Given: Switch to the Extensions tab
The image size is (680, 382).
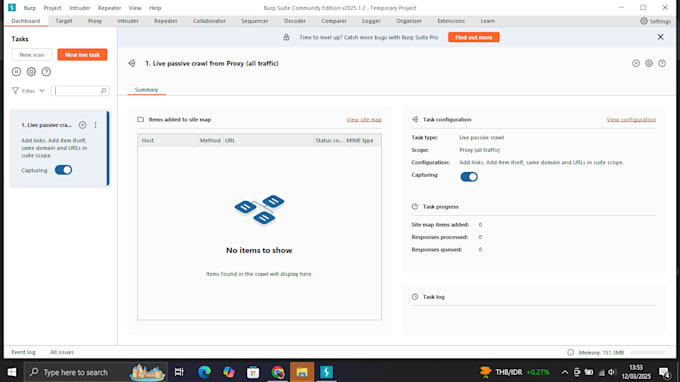Looking at the screenshot, I should click(x=451, y=21).
